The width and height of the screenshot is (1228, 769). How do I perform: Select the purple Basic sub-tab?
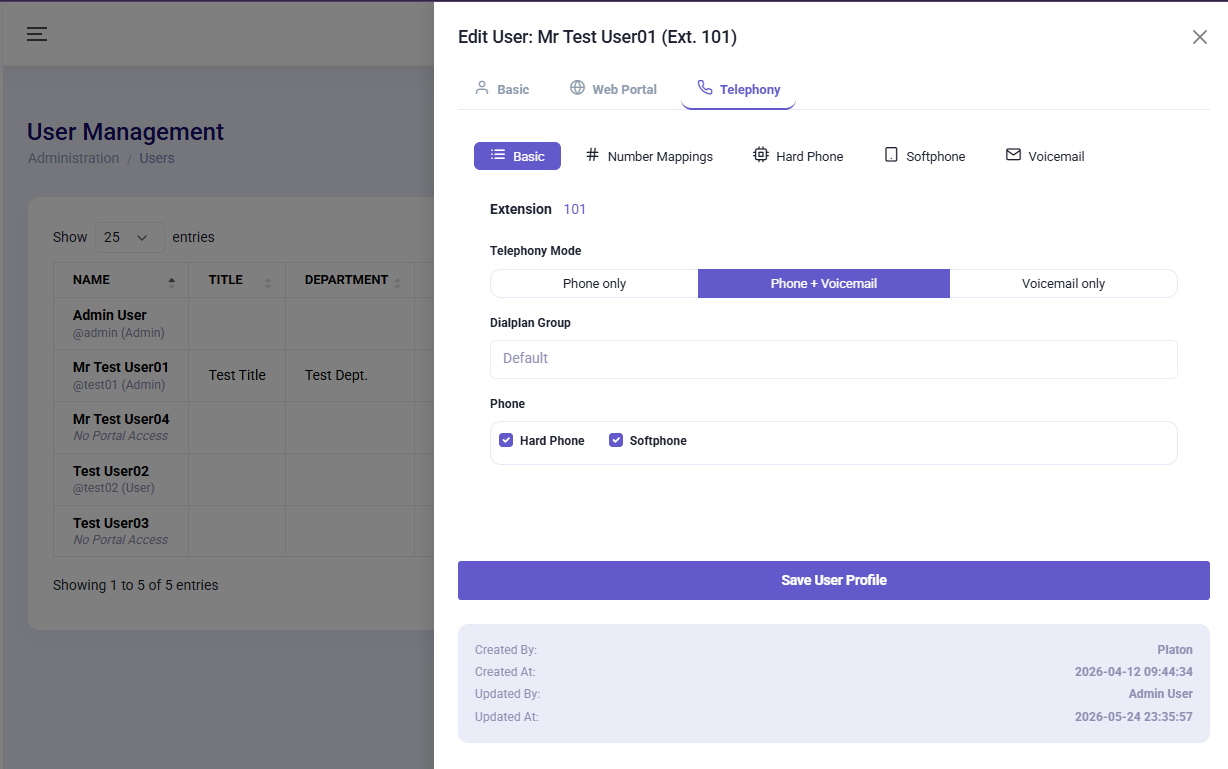point(517,156)
